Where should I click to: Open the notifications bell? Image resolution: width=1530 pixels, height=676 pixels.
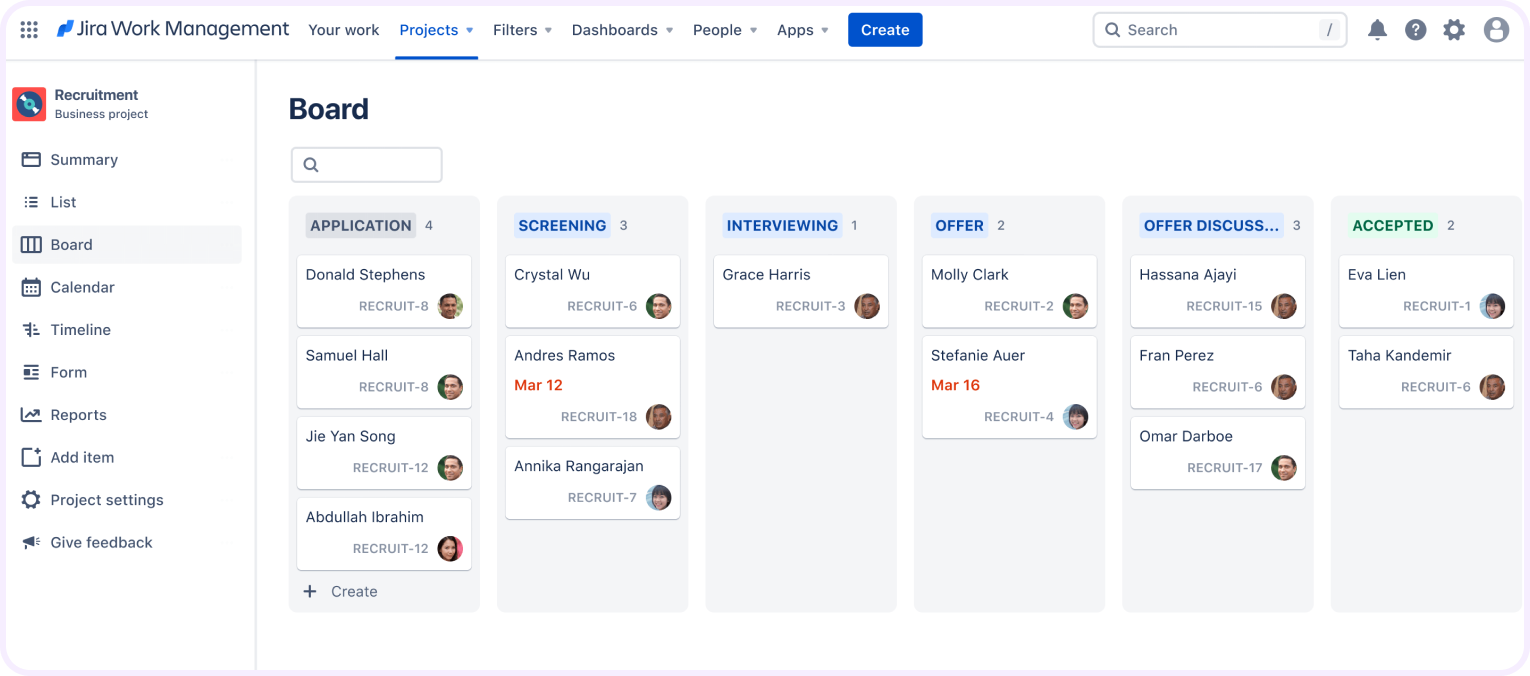coord(1377,30)
